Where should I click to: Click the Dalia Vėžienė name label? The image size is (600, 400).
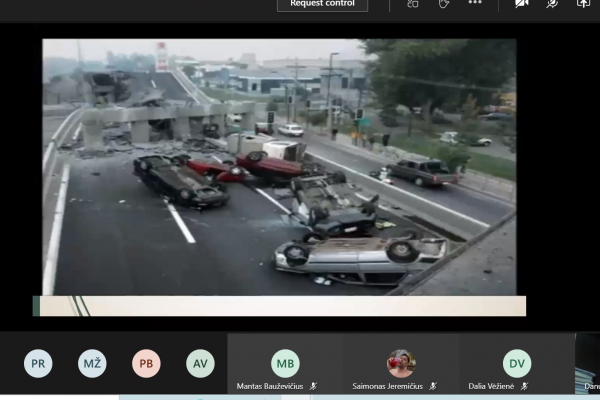491,386
